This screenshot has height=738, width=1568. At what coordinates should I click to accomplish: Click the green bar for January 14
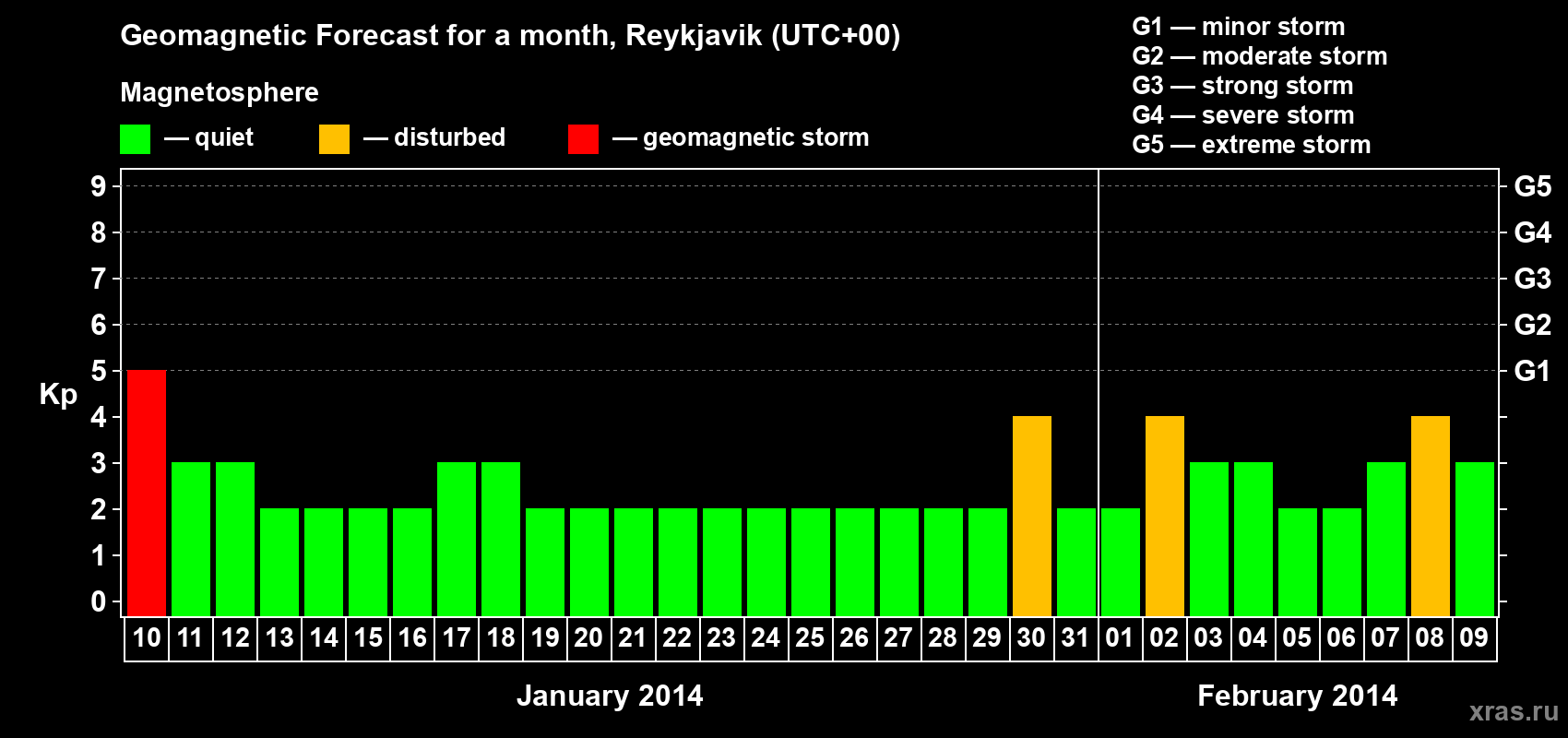coord(324,562)
